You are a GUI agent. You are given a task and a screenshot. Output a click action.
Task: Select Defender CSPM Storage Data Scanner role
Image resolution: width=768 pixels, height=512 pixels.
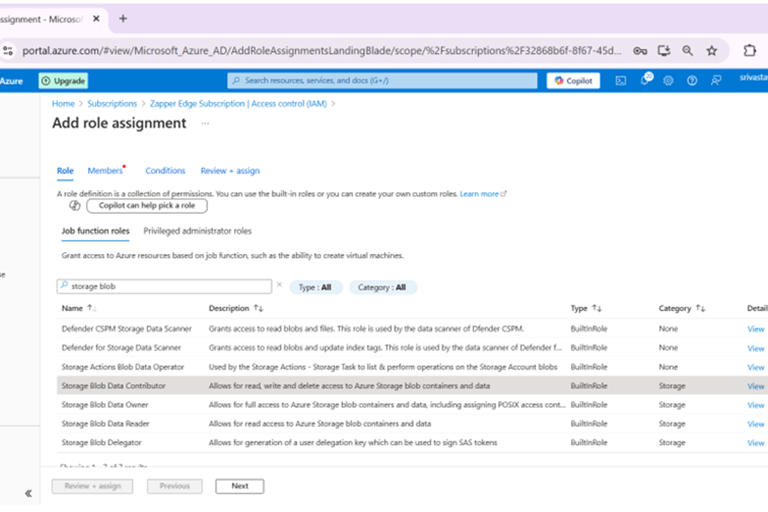(126, 329)
